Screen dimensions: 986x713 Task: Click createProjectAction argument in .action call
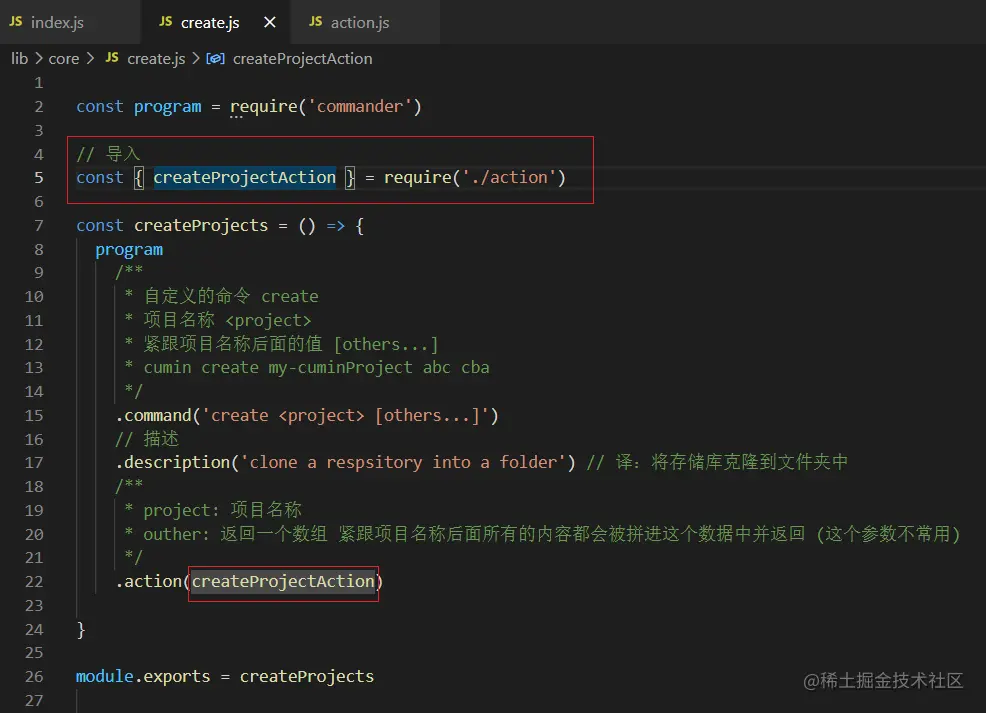[283, 582]
